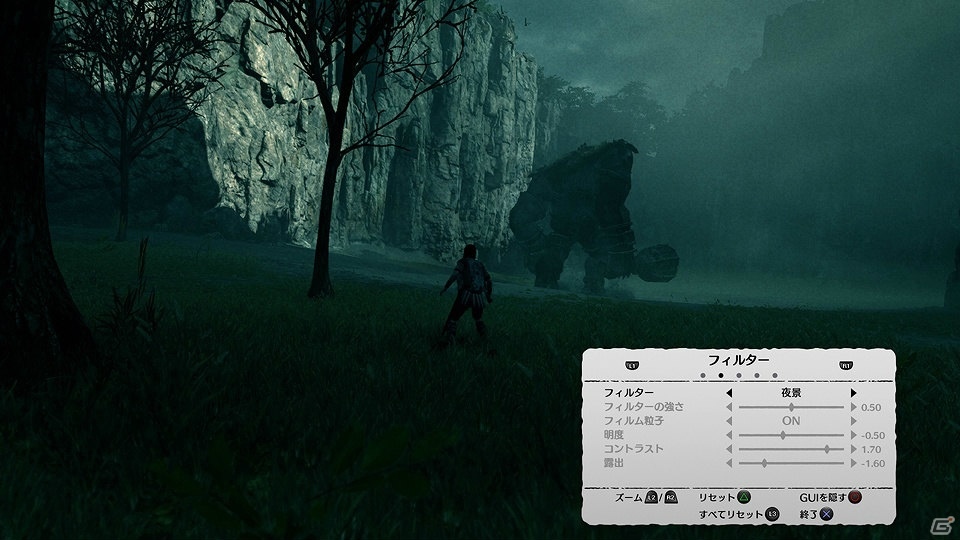Select the フィルターの強さ row label
Screen dimensions: 960x540
(643, 407)
